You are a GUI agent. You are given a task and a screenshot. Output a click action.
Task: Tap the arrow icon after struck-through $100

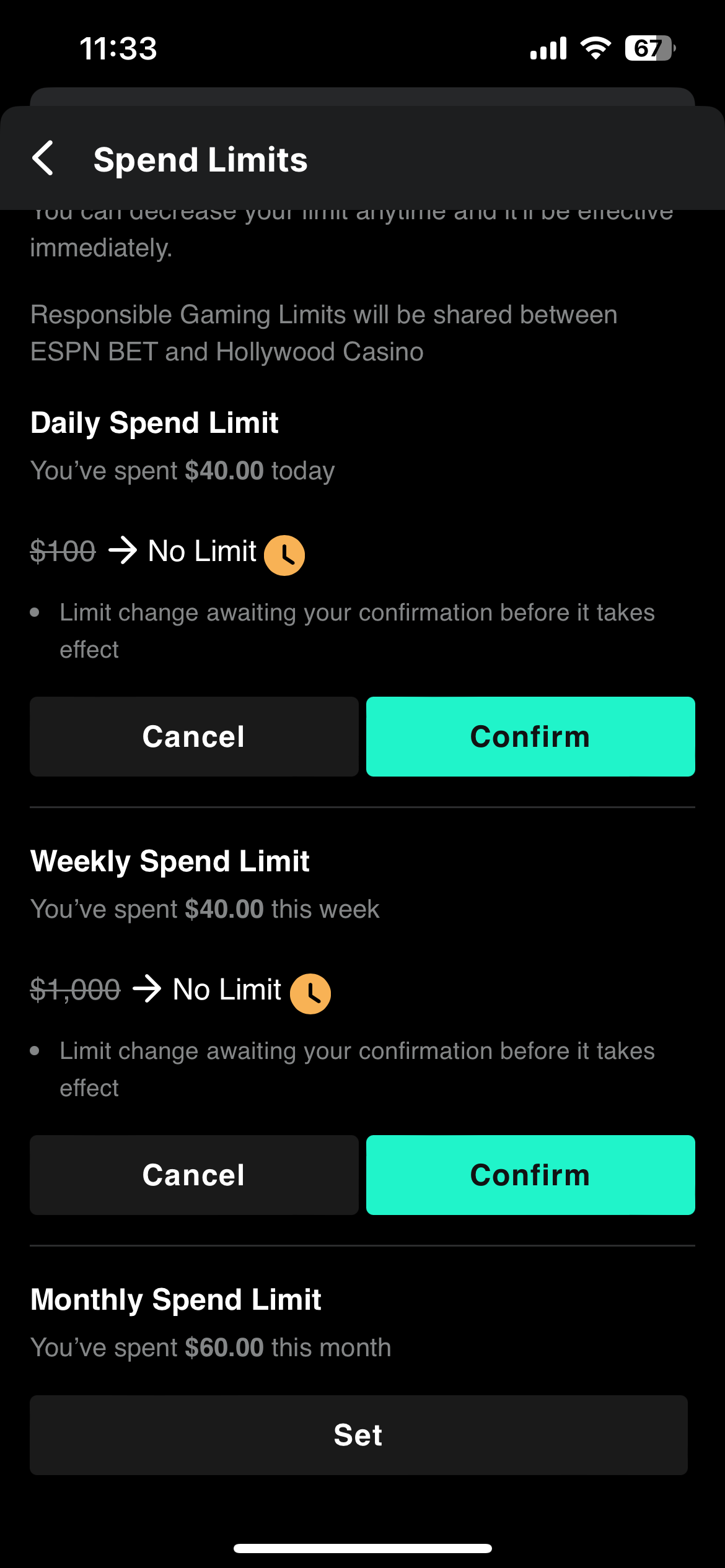pos(123,551)
